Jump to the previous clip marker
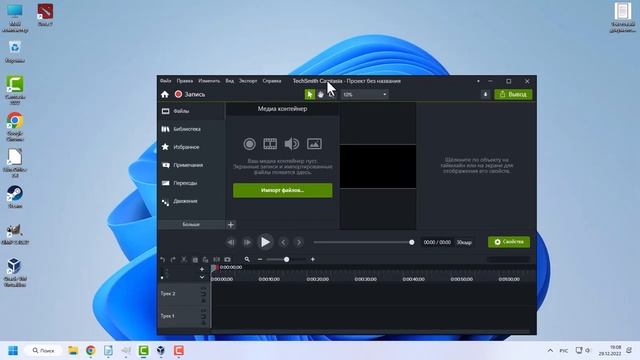 click(283, 242)
